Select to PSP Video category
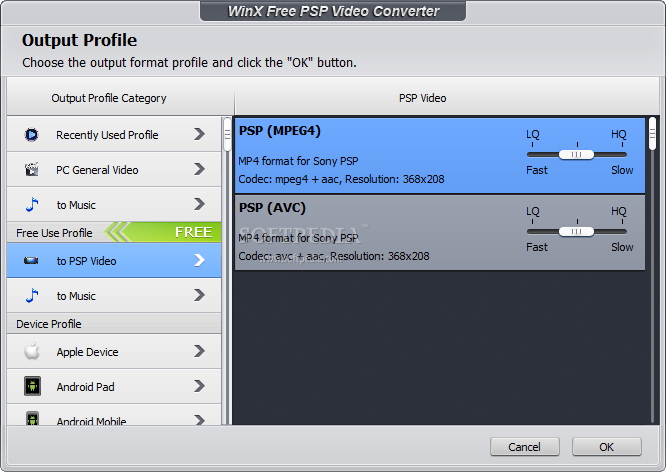 (114, 260)
